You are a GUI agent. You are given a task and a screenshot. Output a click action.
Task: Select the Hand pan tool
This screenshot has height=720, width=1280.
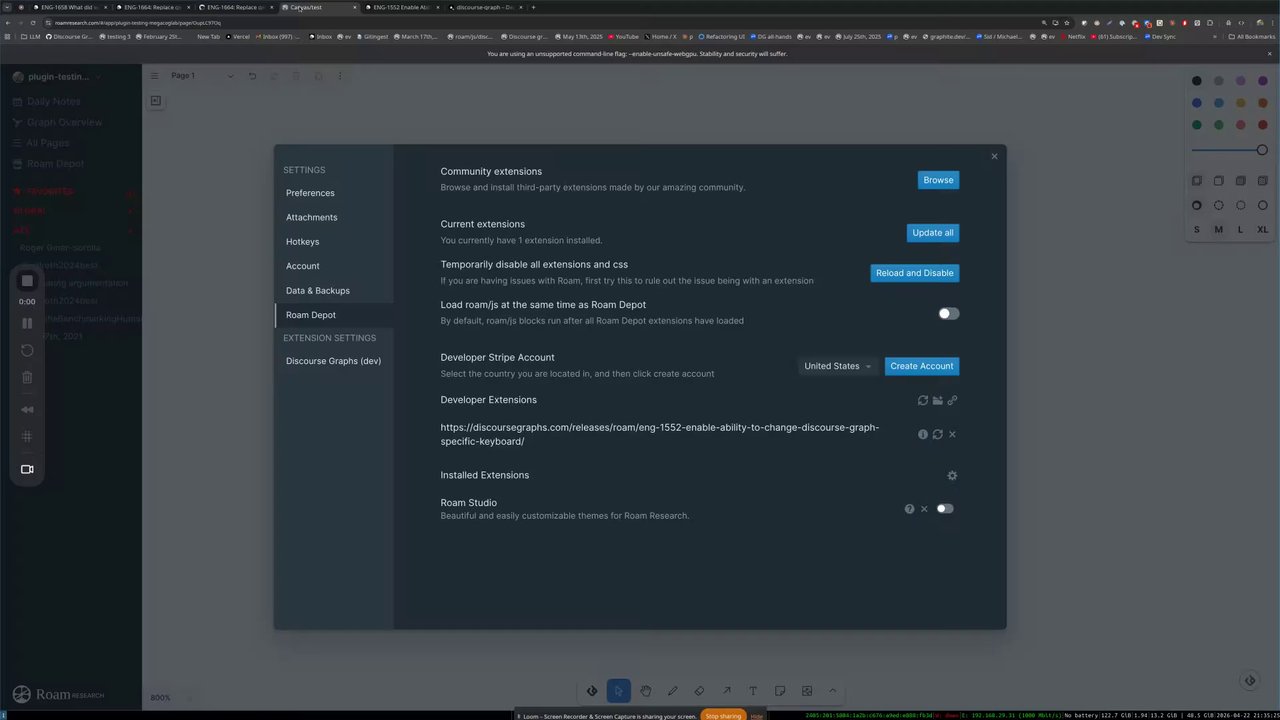click(x=646, y=691)
